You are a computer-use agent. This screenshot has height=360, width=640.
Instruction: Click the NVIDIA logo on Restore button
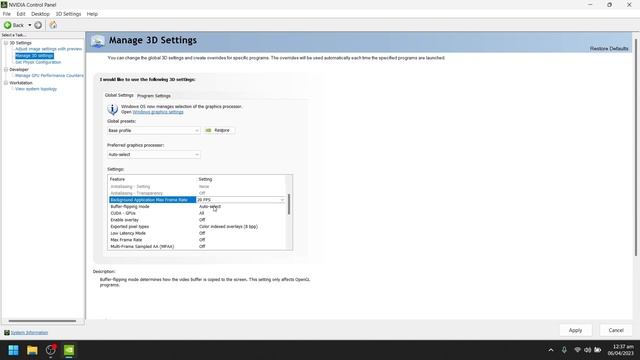pyautogui.click(x=208, y=130)
